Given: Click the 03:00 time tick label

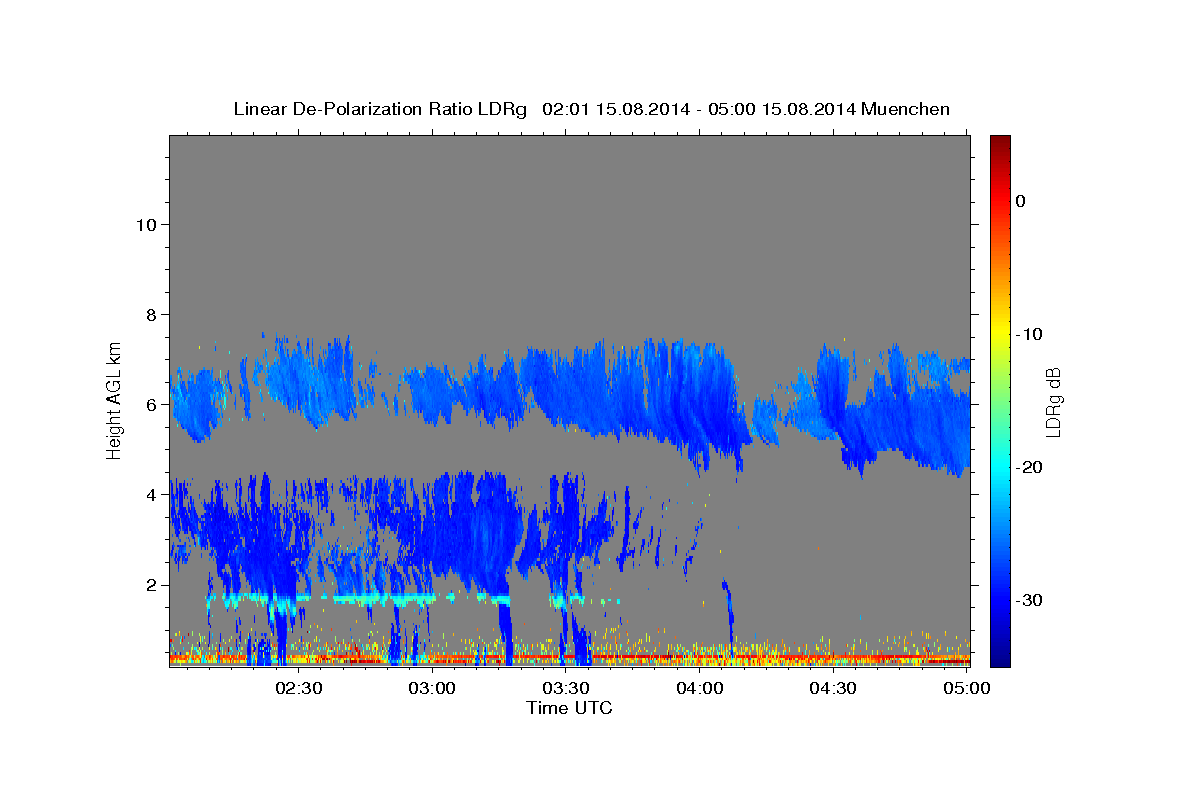Looking at the screenshot, I should point(432,688).
